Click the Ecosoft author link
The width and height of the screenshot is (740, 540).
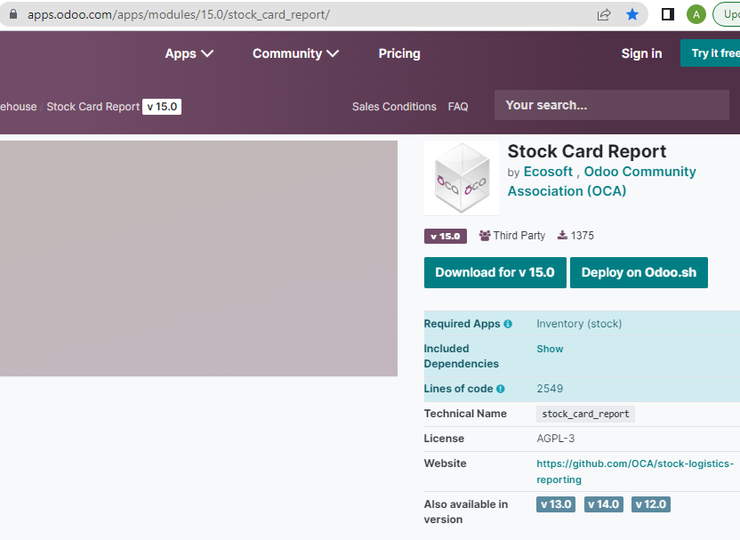[548, 172]
